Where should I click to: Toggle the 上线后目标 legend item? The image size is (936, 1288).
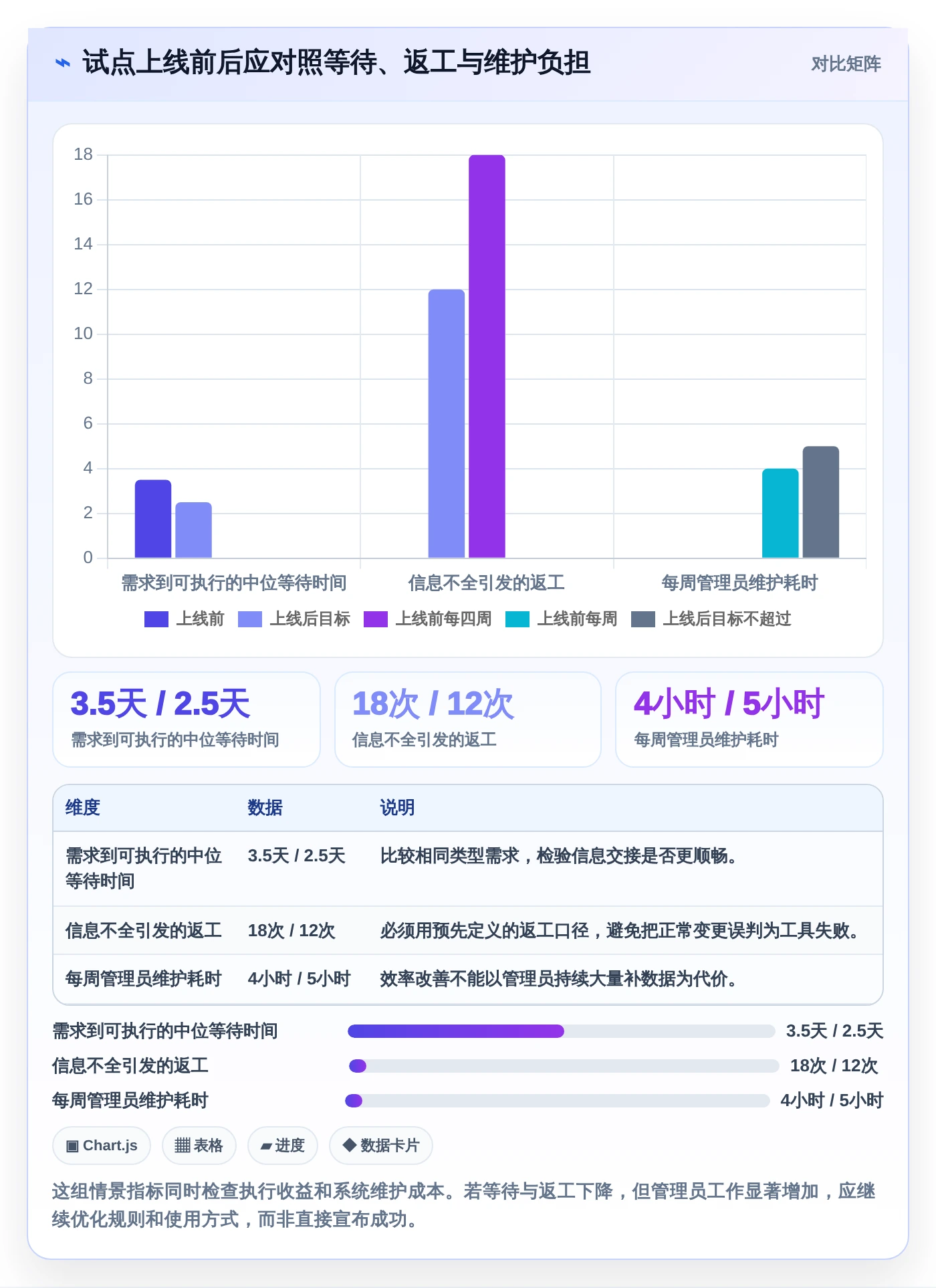(x=294, y=619)
